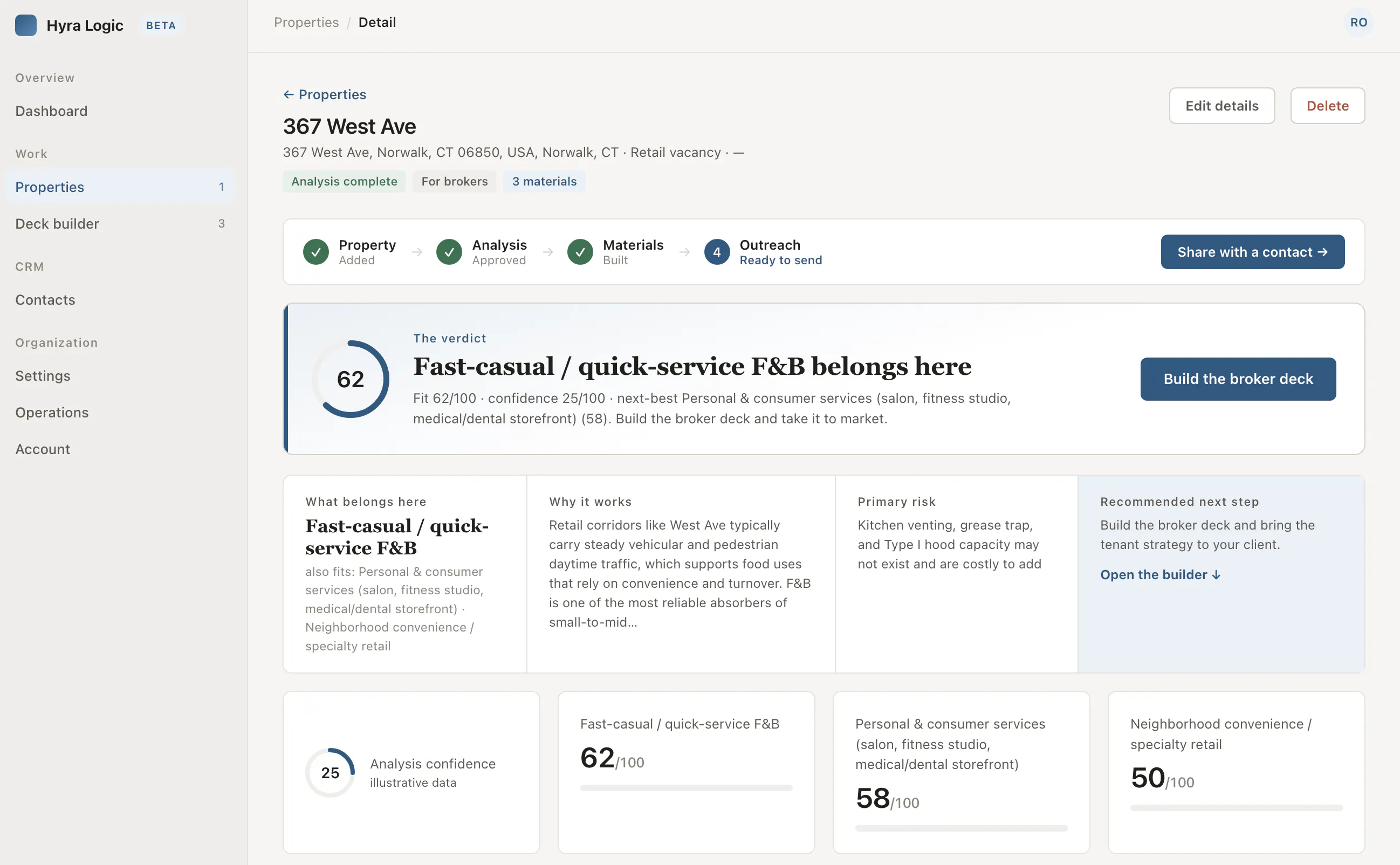The height and width of the screenshot is (865, 1400).
Task: Click the Hyra Logic logo icon
Action: pos(26,25)
